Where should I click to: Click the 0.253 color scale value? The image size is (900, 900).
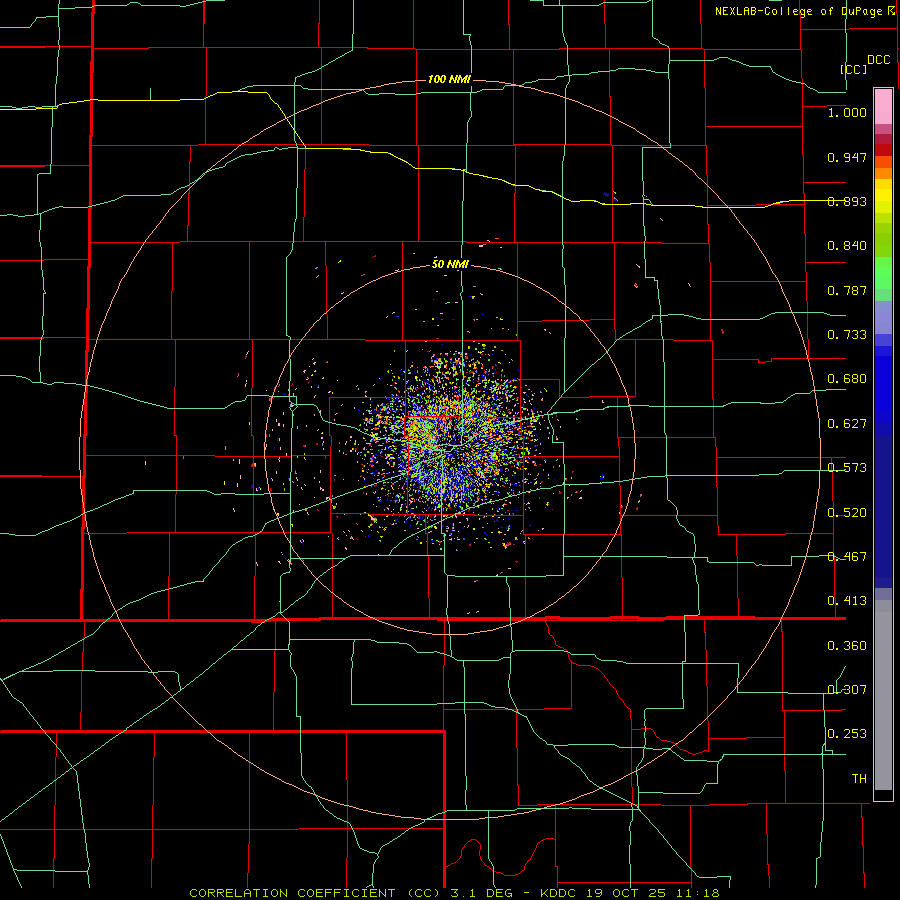click(847, 734)
